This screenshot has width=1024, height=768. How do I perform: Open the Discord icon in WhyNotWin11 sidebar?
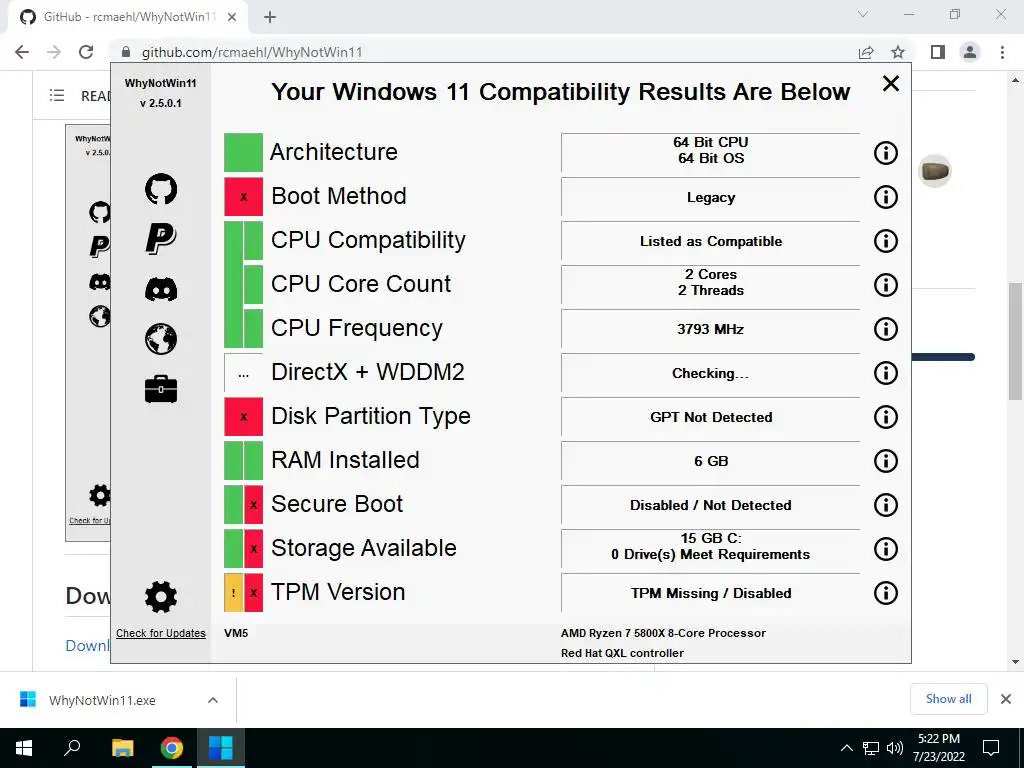click(161, 289)
